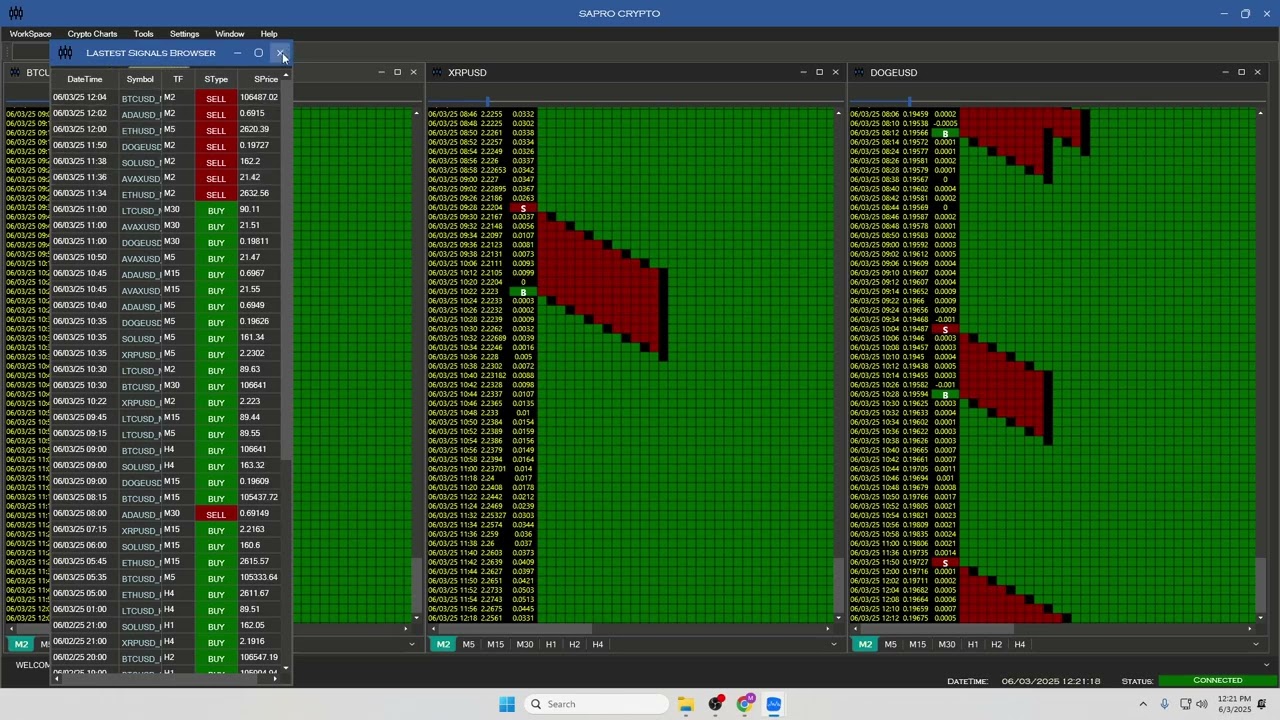
Task: Open the Help menu
Action: pos(269,34)
